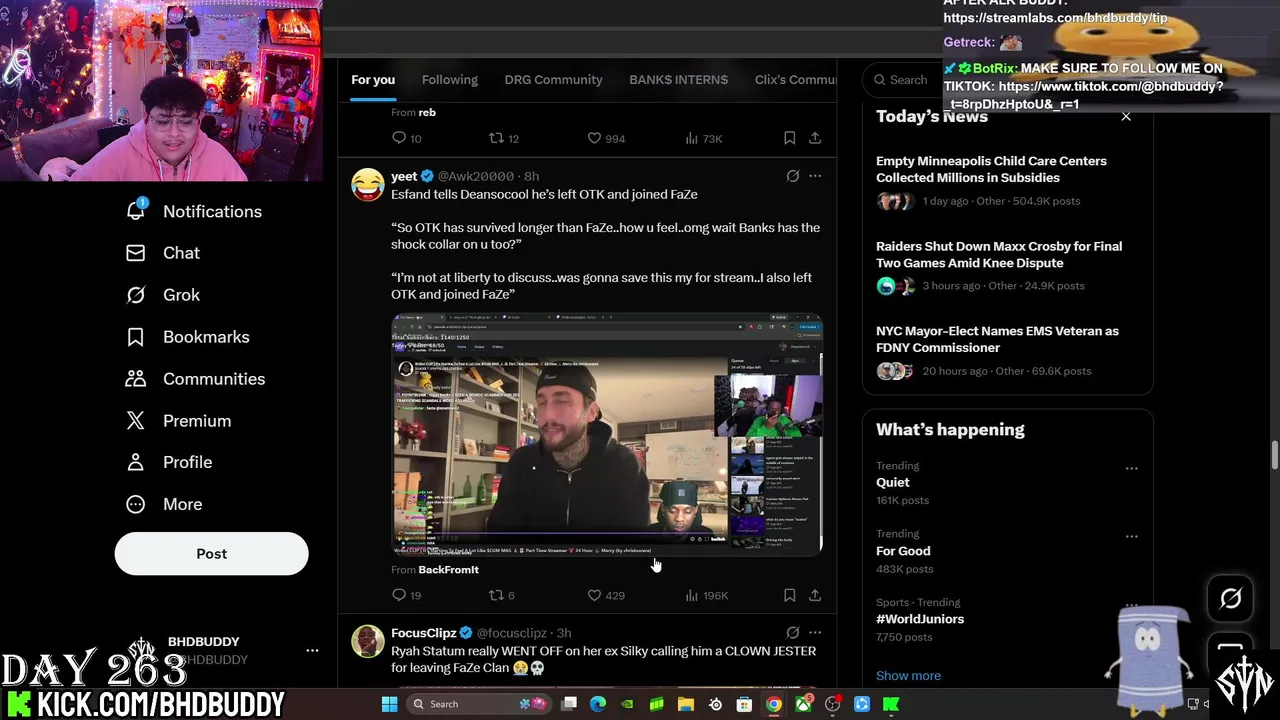Reply to the post from reb
Viewport: 1280px width, 720px height.
399,138
